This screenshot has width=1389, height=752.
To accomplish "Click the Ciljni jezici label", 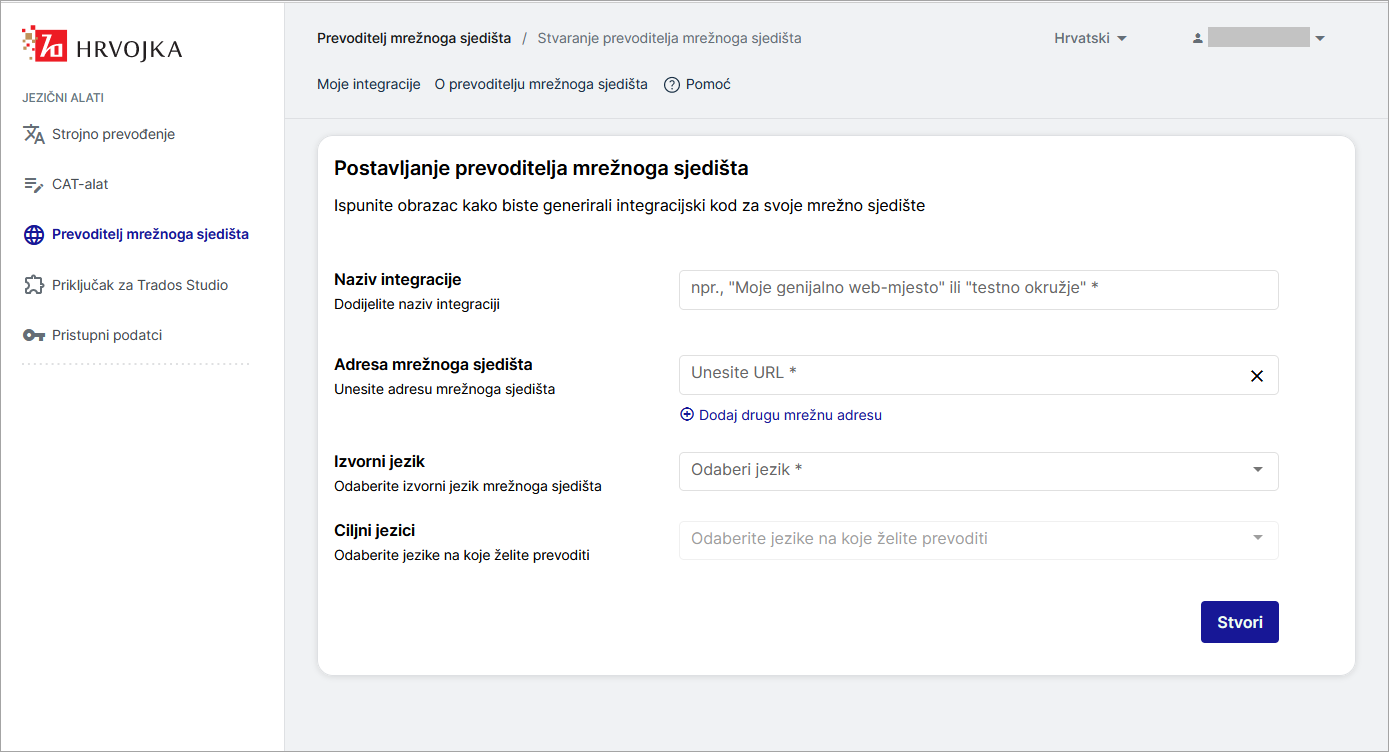I will coord(374,531).
